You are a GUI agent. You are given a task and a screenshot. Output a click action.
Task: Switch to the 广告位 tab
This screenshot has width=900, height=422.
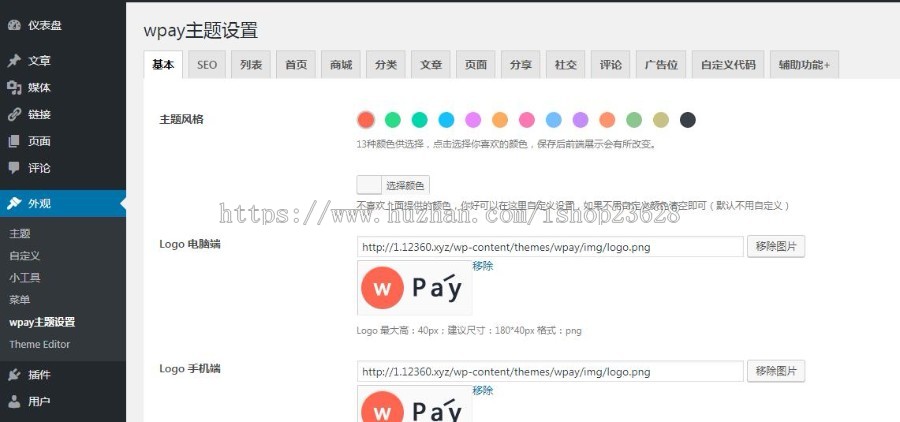pos(661,65)
